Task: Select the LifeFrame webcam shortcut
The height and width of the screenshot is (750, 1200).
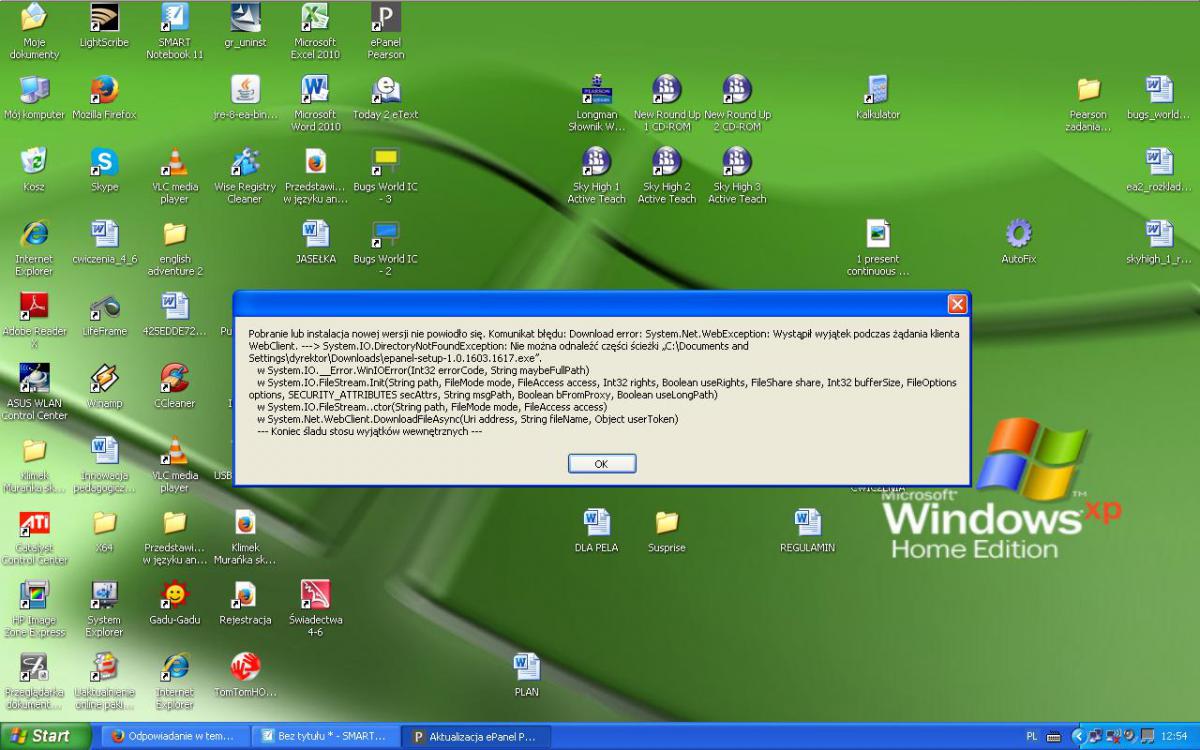Action: point(104,314)
